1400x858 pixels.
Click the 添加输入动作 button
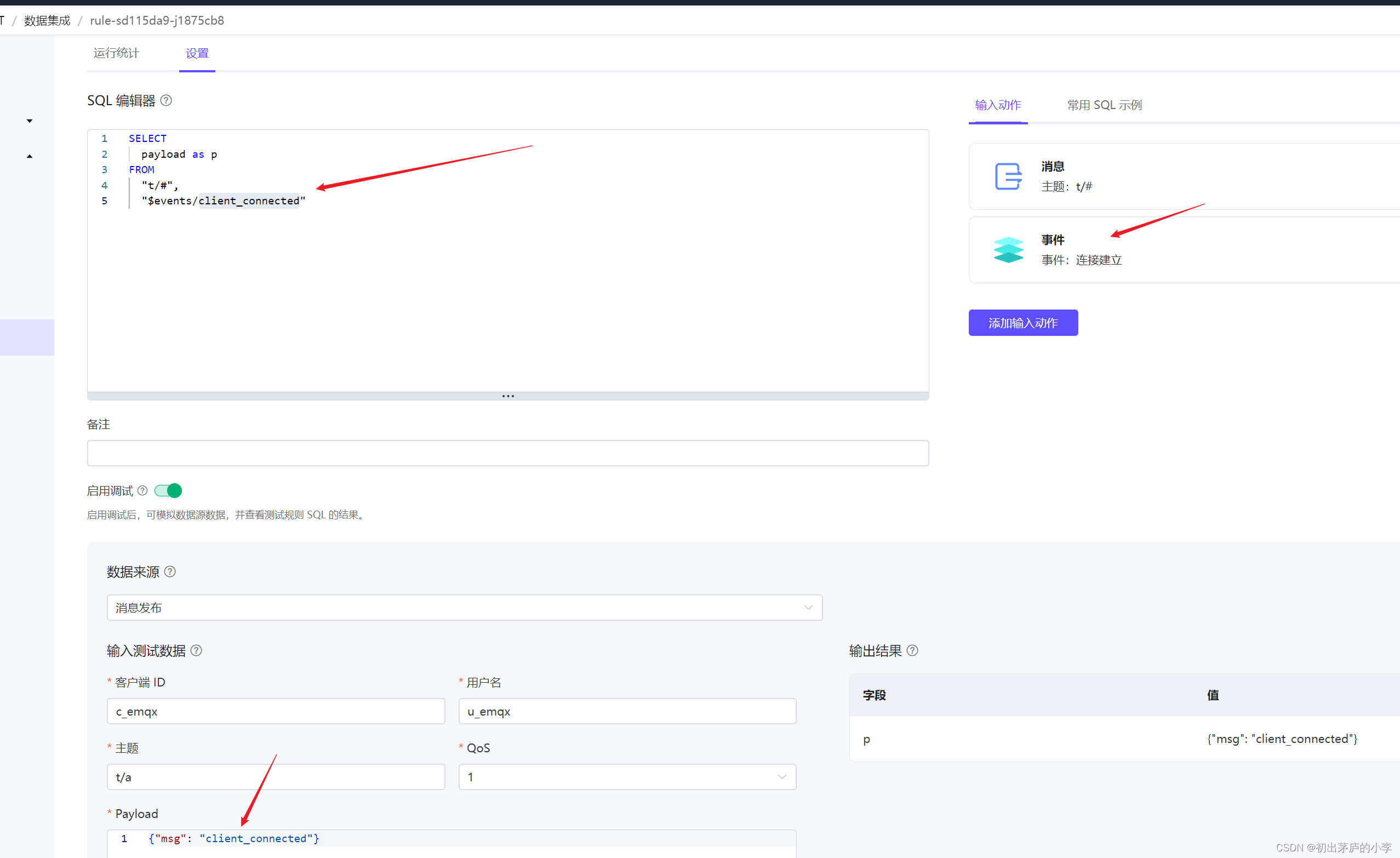point(1022,323)
